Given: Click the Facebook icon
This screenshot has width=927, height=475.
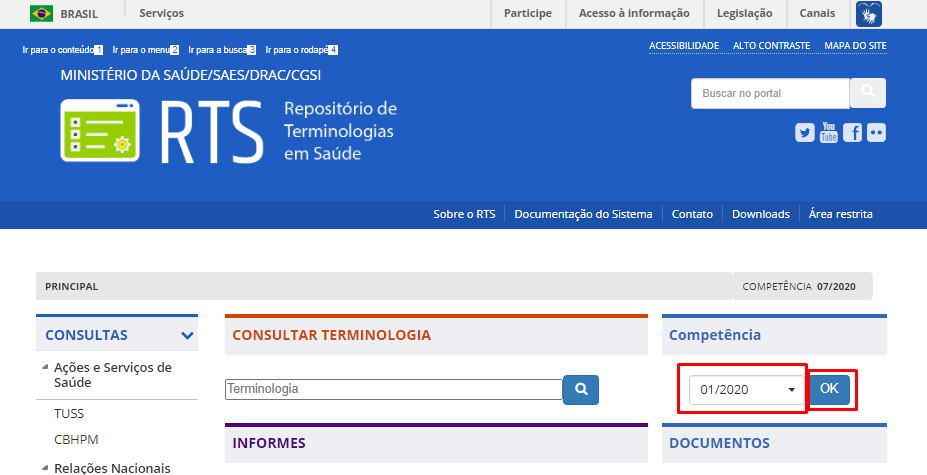Looking at the screenshot, I should (x=852, y=133).
